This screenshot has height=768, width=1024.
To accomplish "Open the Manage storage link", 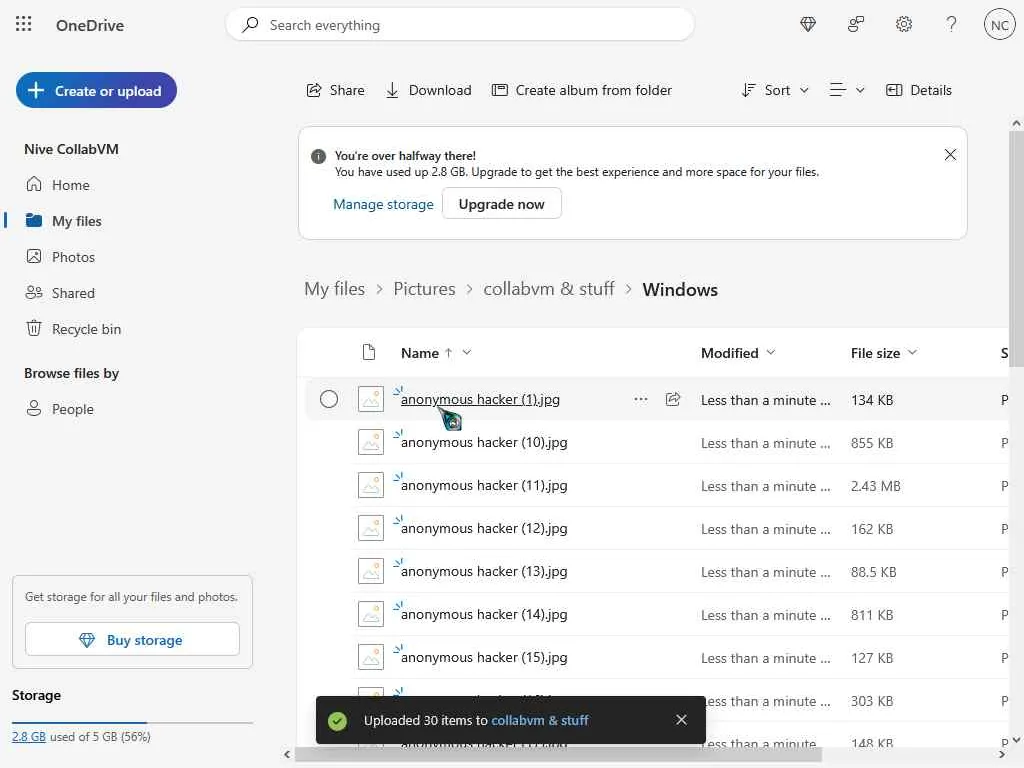I will [x=383, y=204].
